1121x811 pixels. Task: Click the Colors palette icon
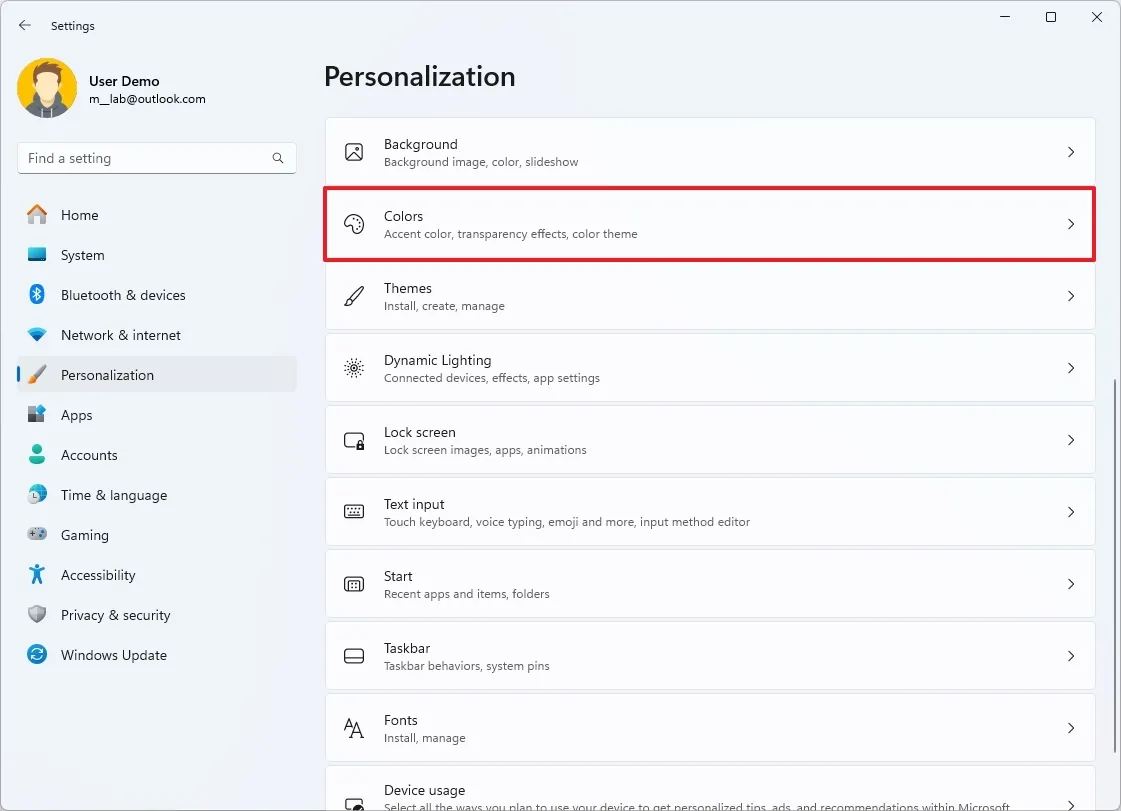pyautogui.click(x=354, y=224)
